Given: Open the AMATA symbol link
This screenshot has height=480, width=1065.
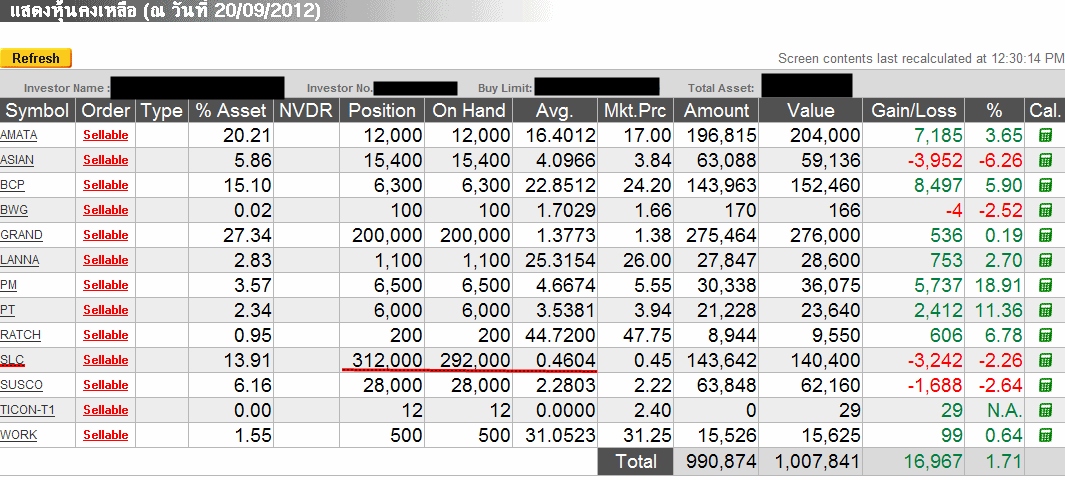Looking at the screenshot, I should [19, 135].
